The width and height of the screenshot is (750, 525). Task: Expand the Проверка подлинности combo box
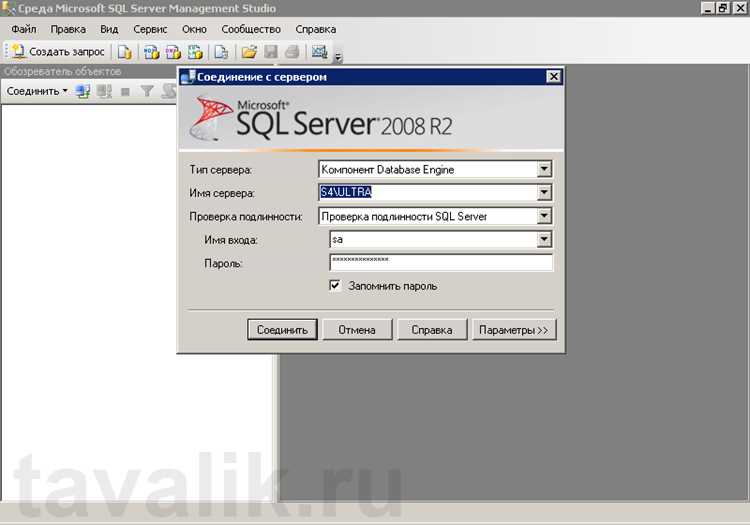[x=544, y=216]
